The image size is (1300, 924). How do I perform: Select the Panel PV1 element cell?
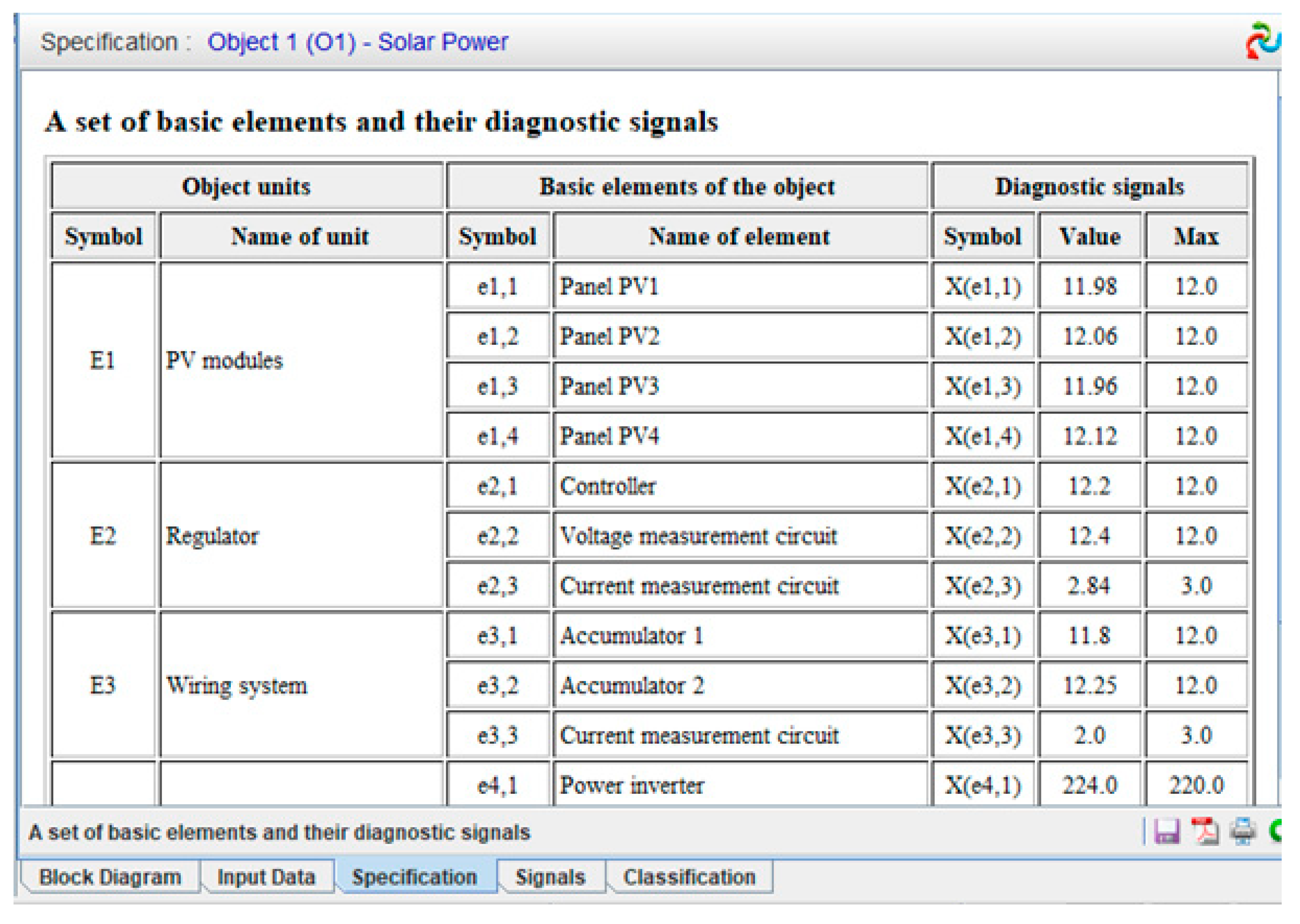[x=740, y=286]
